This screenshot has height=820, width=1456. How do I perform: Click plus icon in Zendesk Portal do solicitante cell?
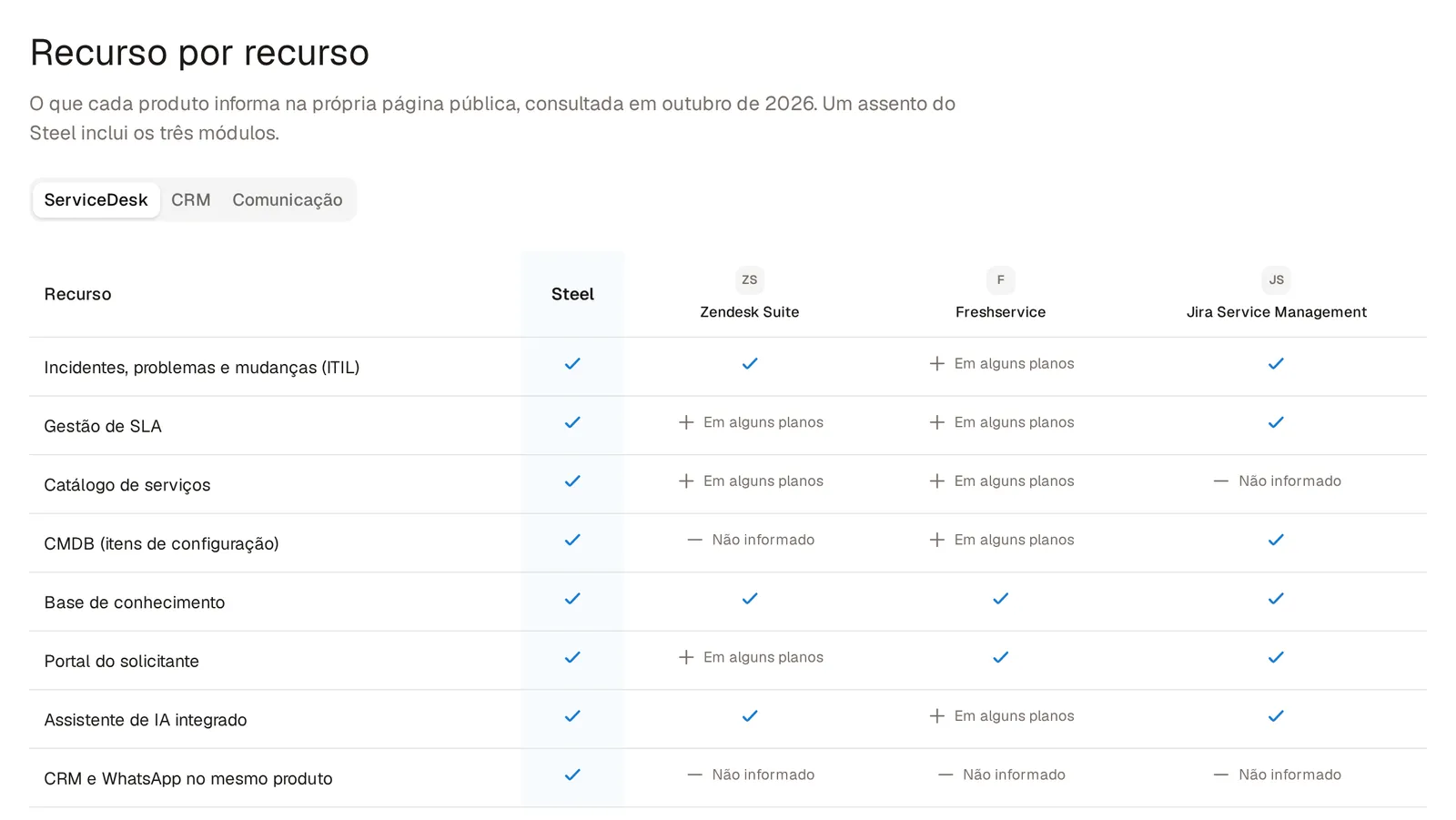click(x=686, y=657)
